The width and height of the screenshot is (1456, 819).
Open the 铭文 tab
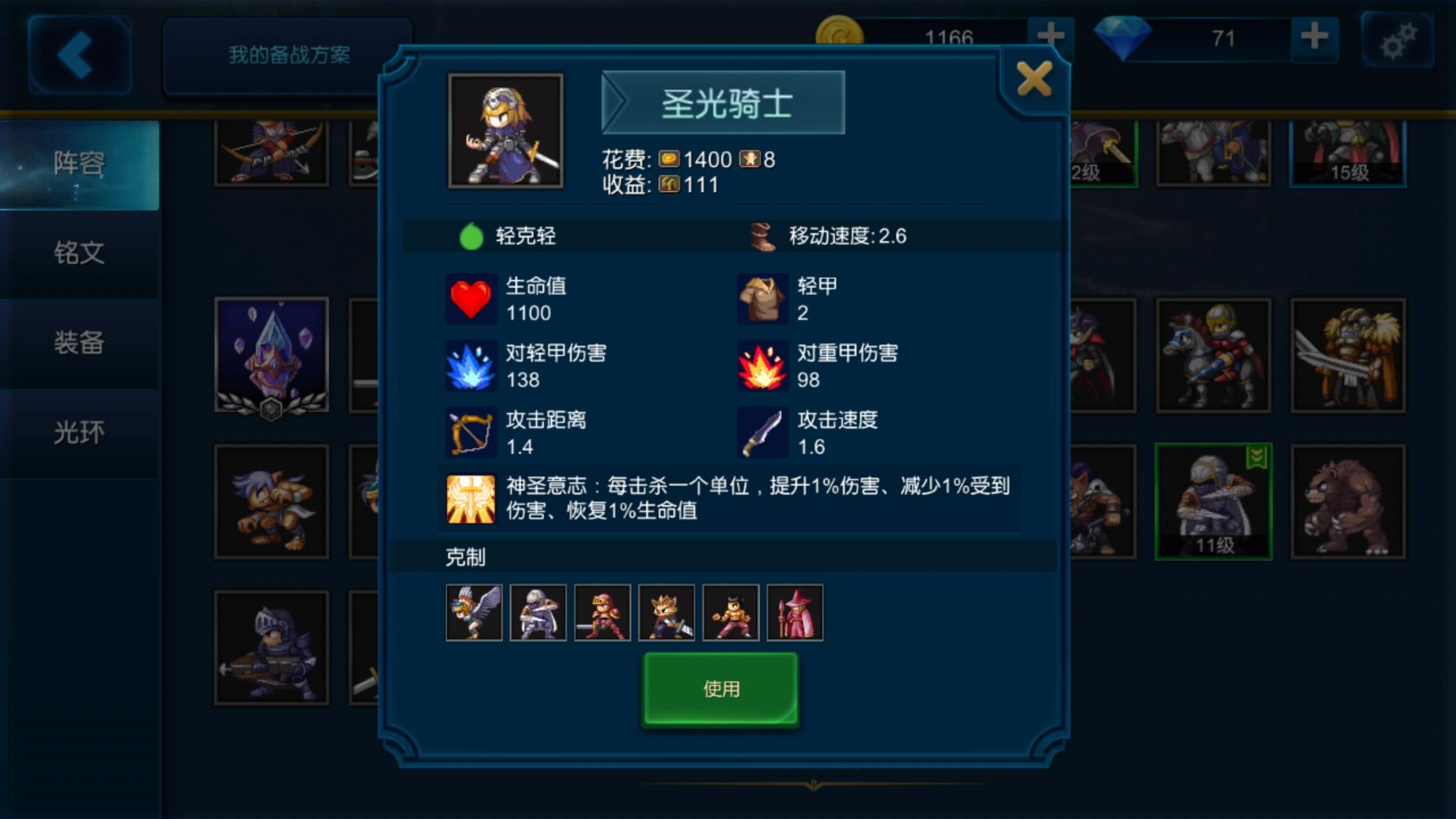pyautogui.click(x=79, y=253)
